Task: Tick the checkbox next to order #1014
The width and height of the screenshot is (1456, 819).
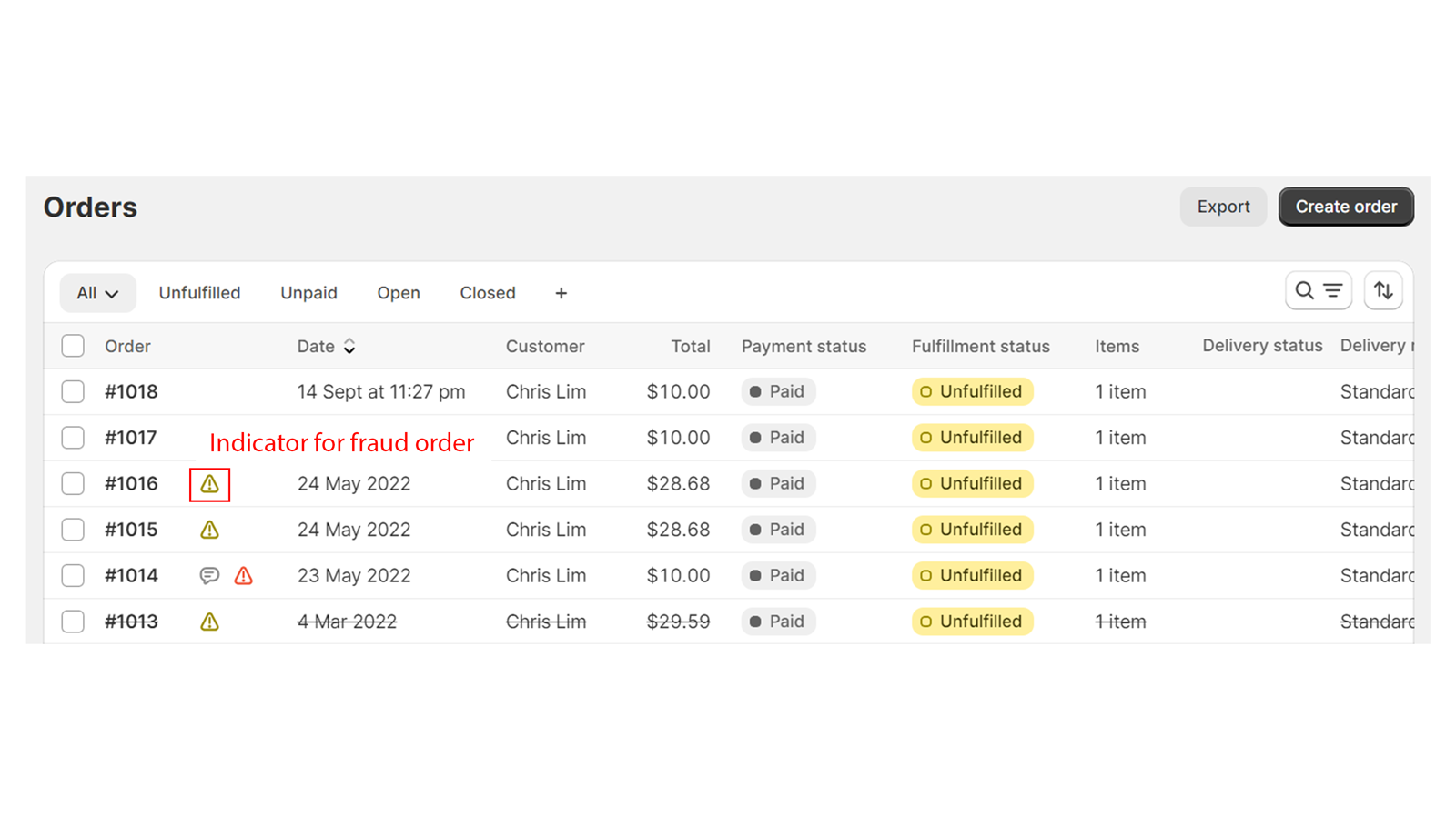Action: click(x=73, y=575)
